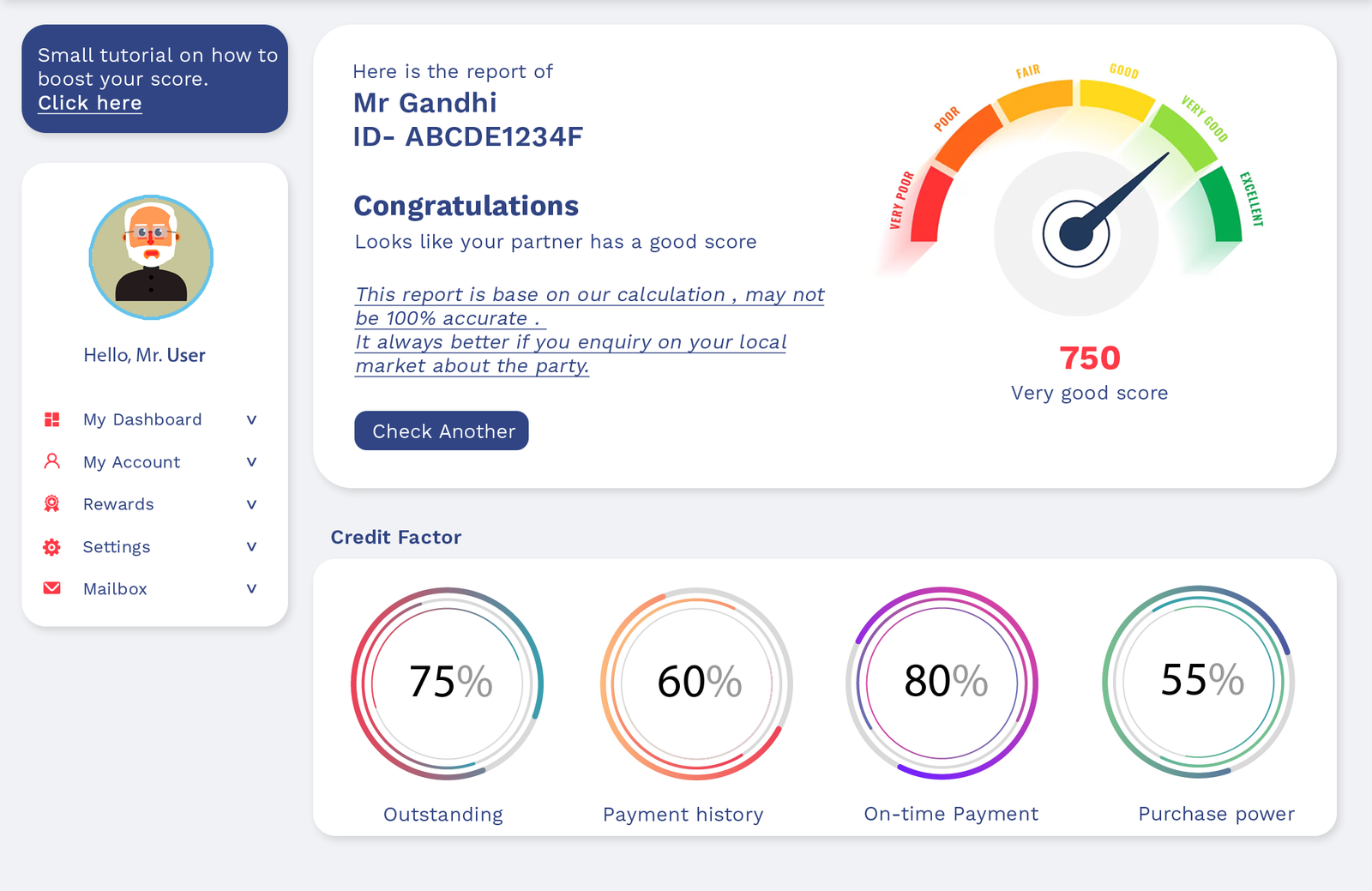
Task: Click the user profile avatar picture
Action: [x=151, y=257]
